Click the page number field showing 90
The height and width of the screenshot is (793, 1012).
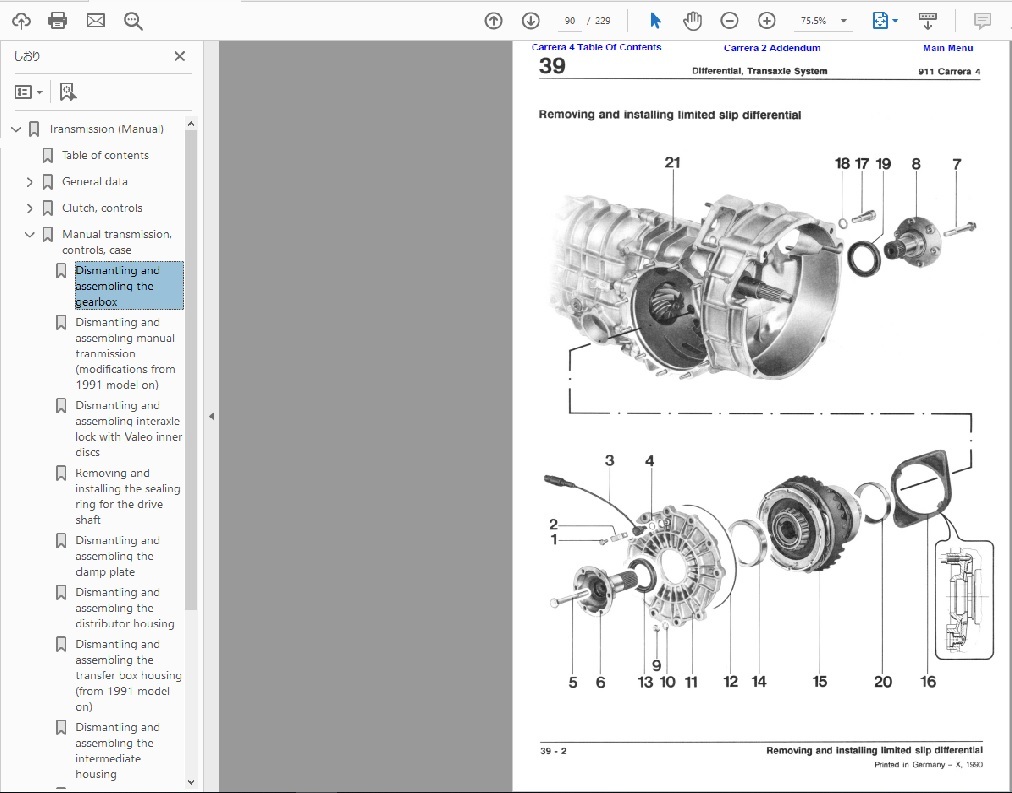pyautogui.click(x=569, y=21)
